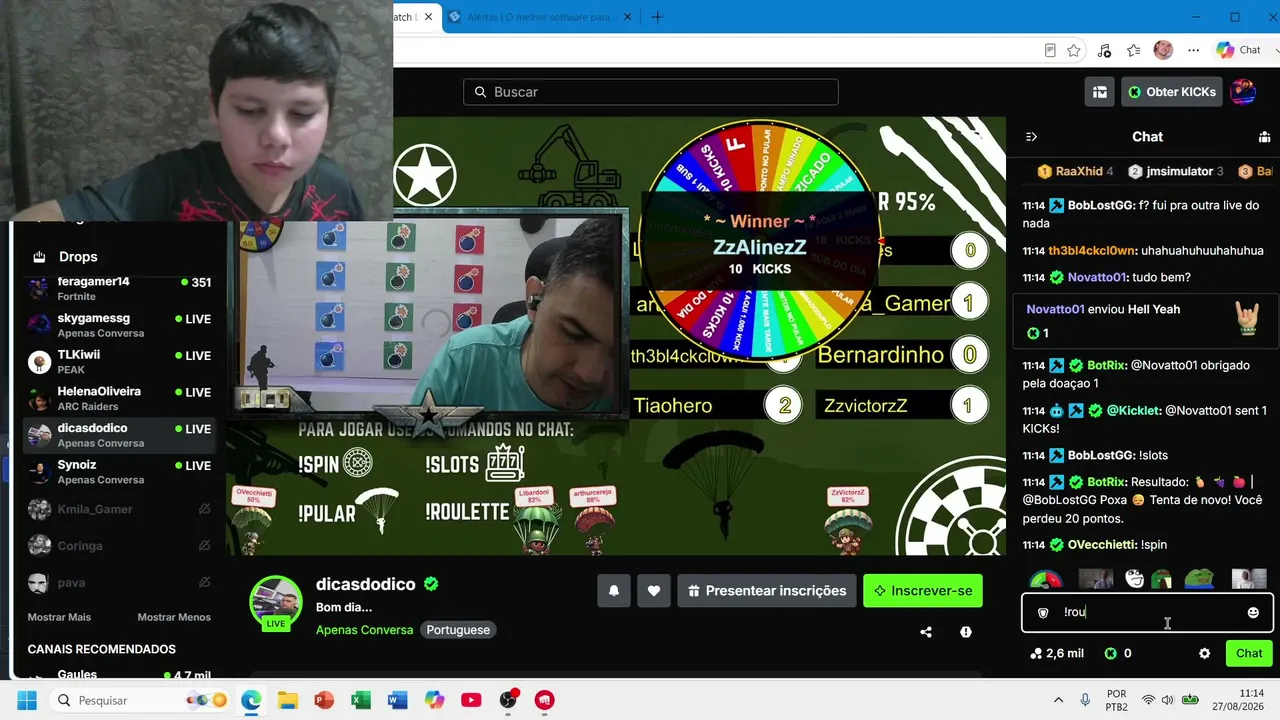Viewport: 1280px width, 720px height.
Task: Click the KICKs balance icon below chat
Action: coord(1110,653)
